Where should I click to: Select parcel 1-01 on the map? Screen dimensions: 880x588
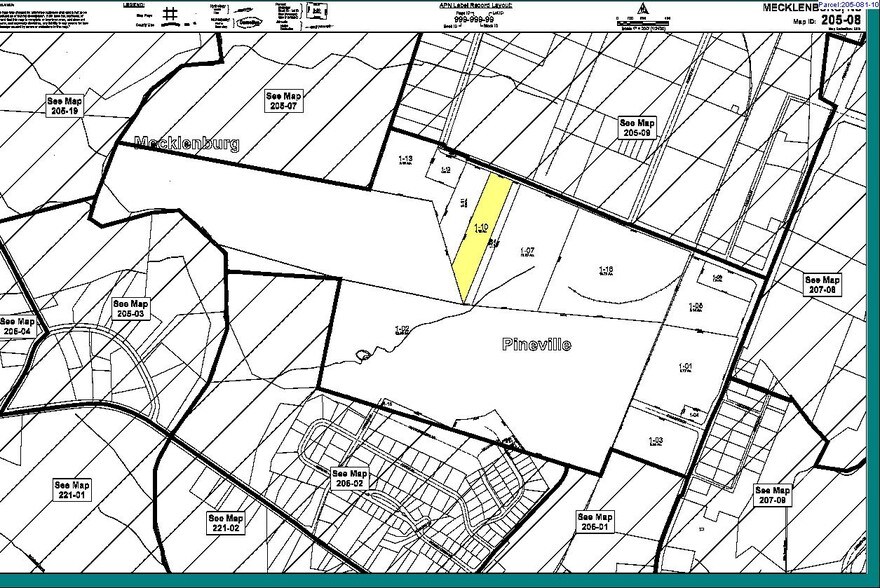[x=685, y=367]
